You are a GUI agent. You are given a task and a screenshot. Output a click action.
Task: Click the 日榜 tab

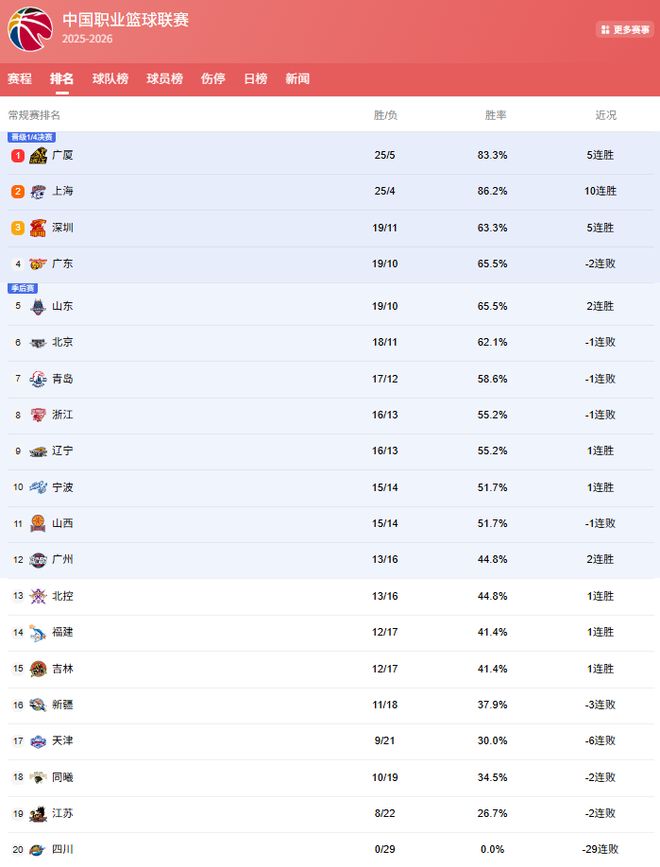pos(255,79)
